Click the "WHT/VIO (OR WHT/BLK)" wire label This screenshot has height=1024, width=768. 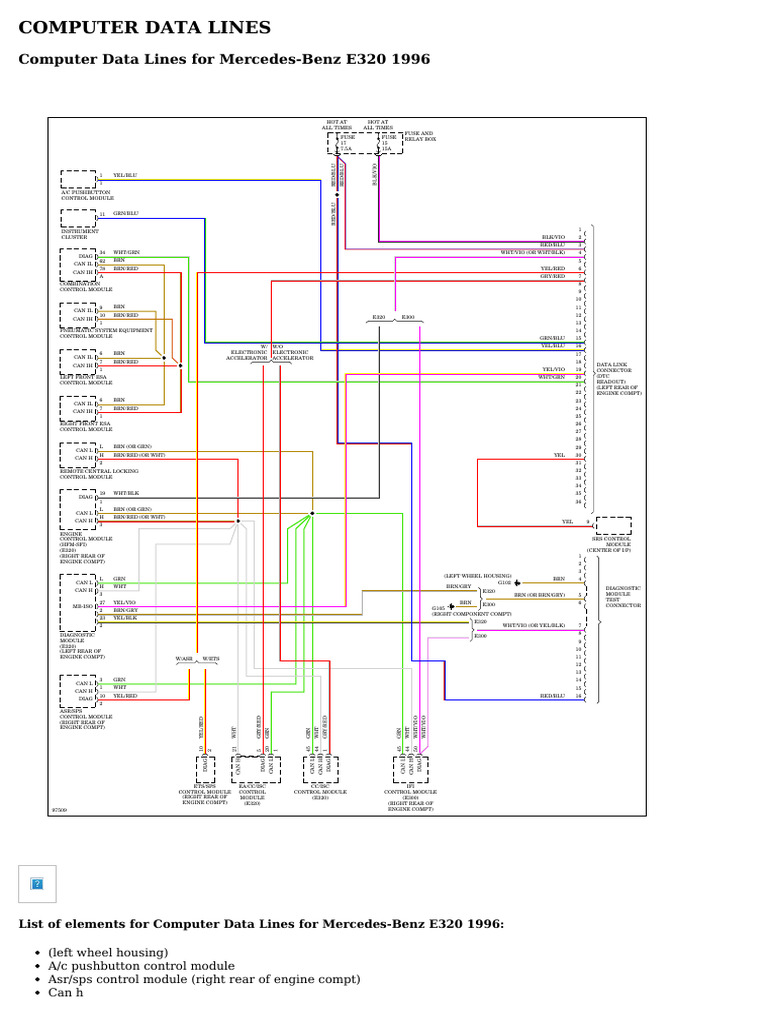pyautogui.click(x=533, y=252)
